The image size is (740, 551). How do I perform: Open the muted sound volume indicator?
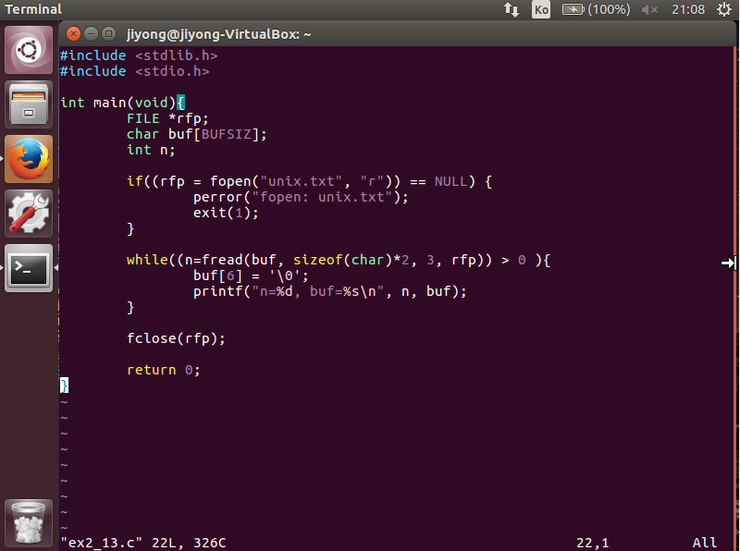coord(649,9)
